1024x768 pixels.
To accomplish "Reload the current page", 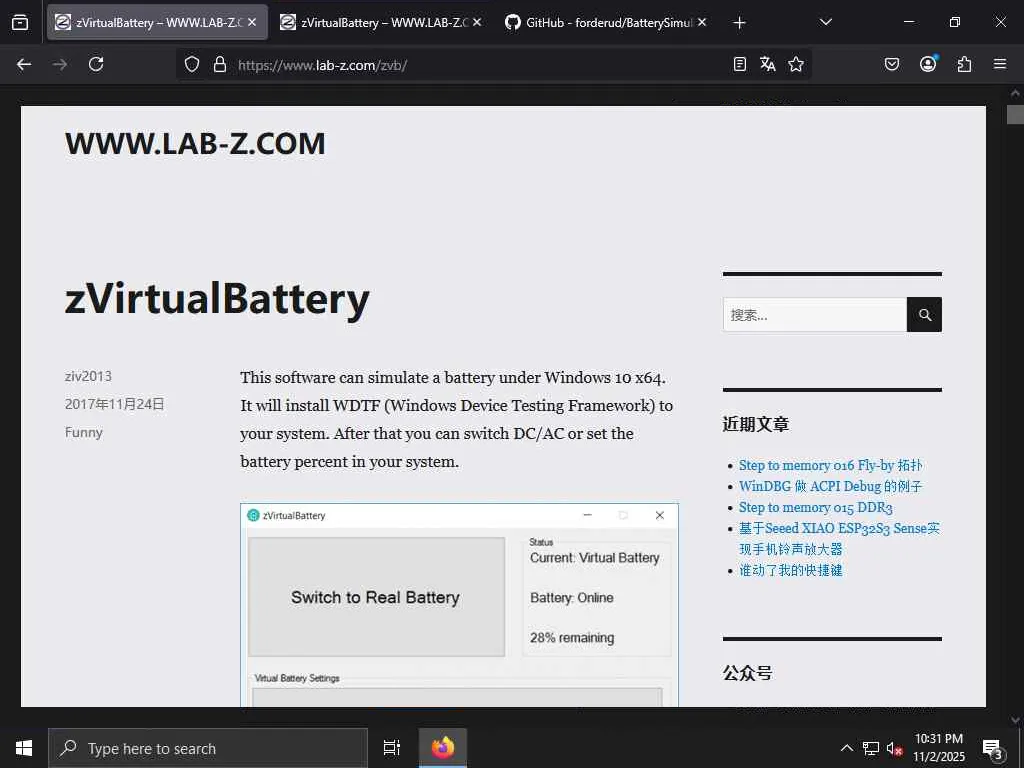I will 96,64.
